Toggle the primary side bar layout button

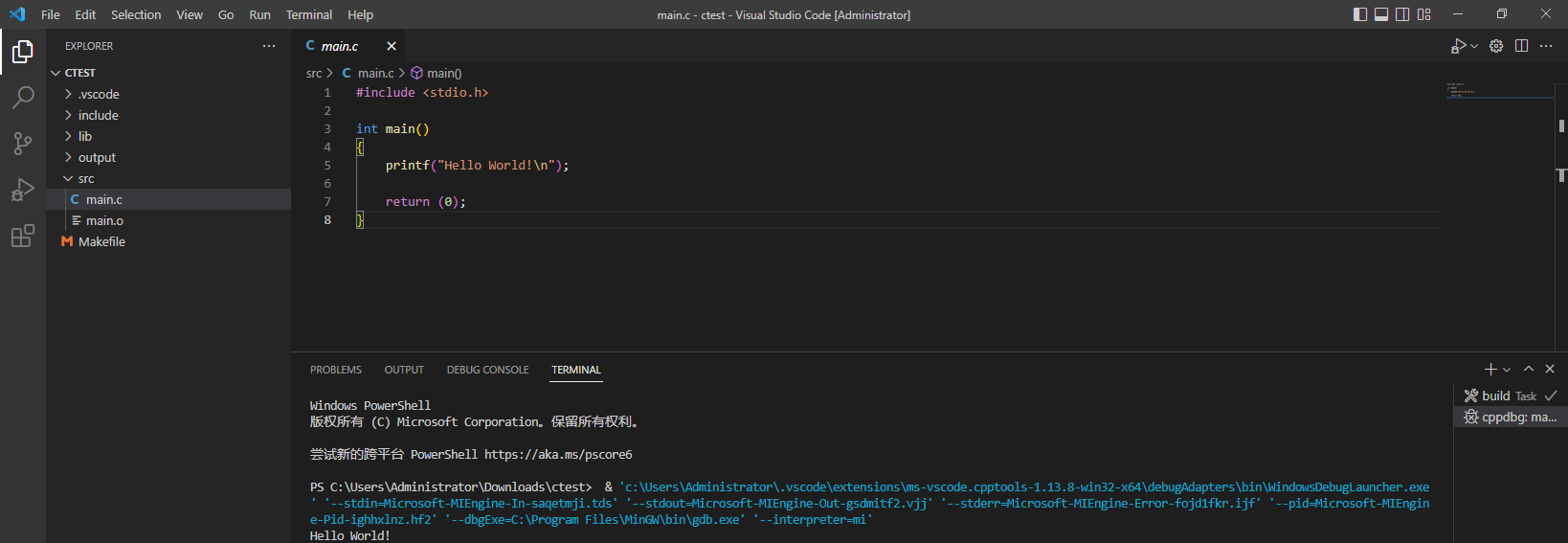pyautogui.click(x=1360, y=14)
